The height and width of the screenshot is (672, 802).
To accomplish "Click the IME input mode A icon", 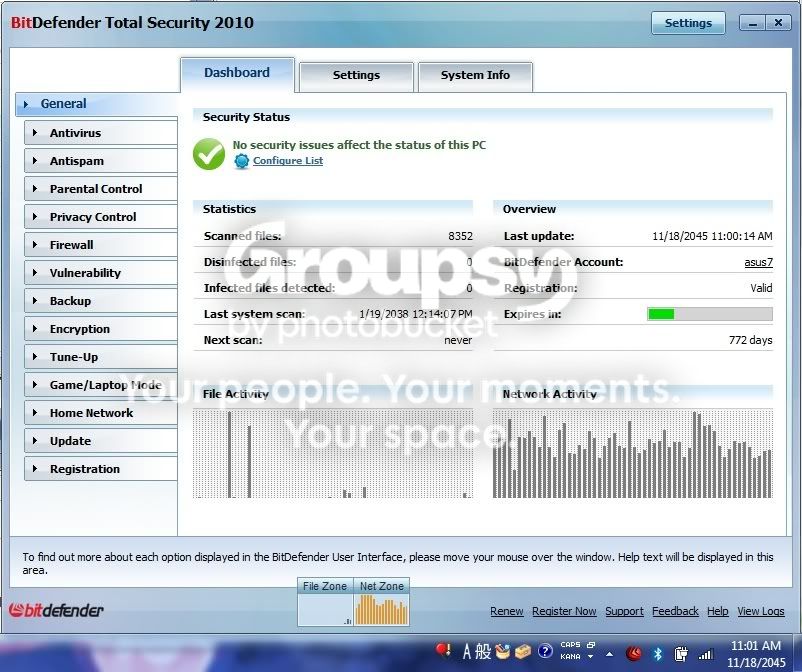I will [x=466, y=652].
